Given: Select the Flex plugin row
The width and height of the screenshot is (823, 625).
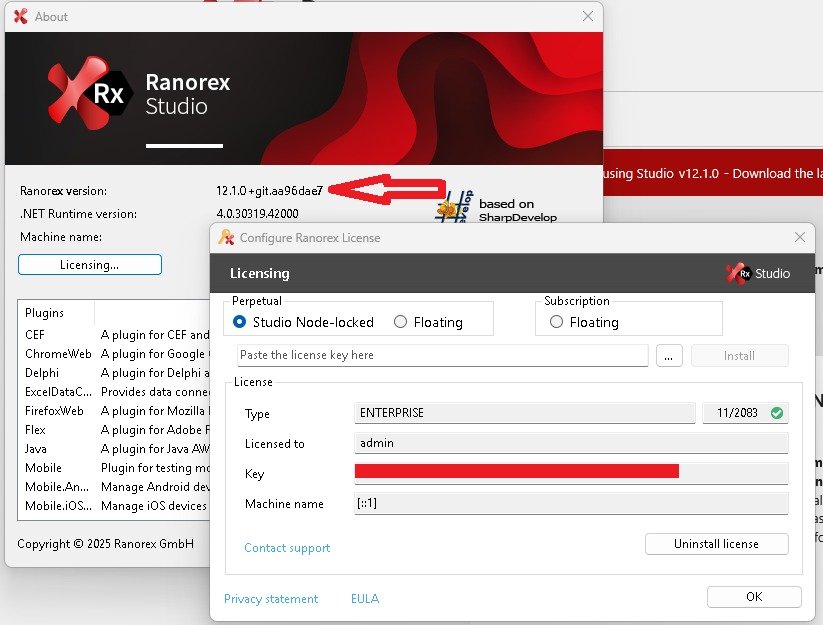Looking at the screenshot, I should click(114, 430).
